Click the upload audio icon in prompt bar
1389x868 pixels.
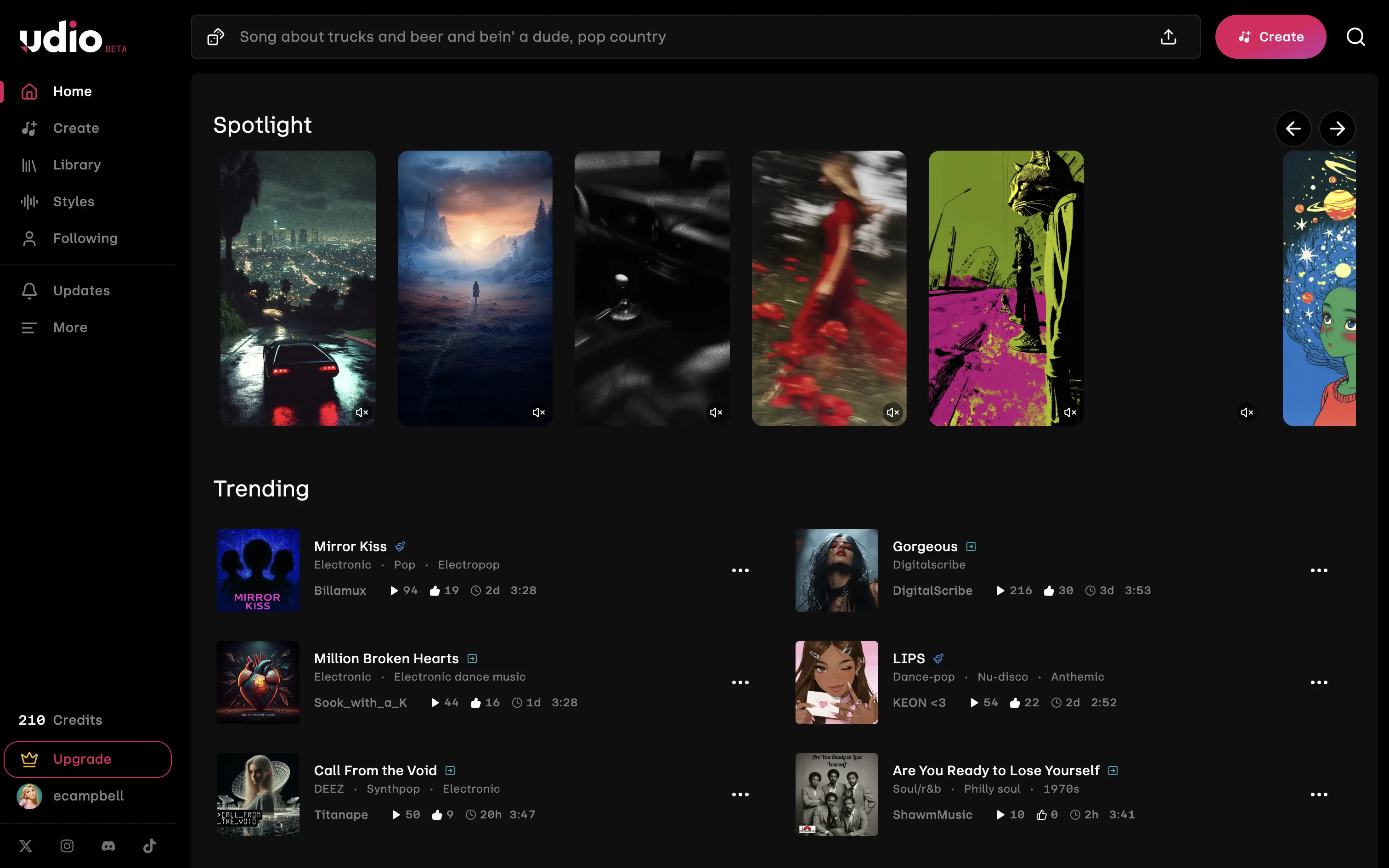pos(1168,37)
